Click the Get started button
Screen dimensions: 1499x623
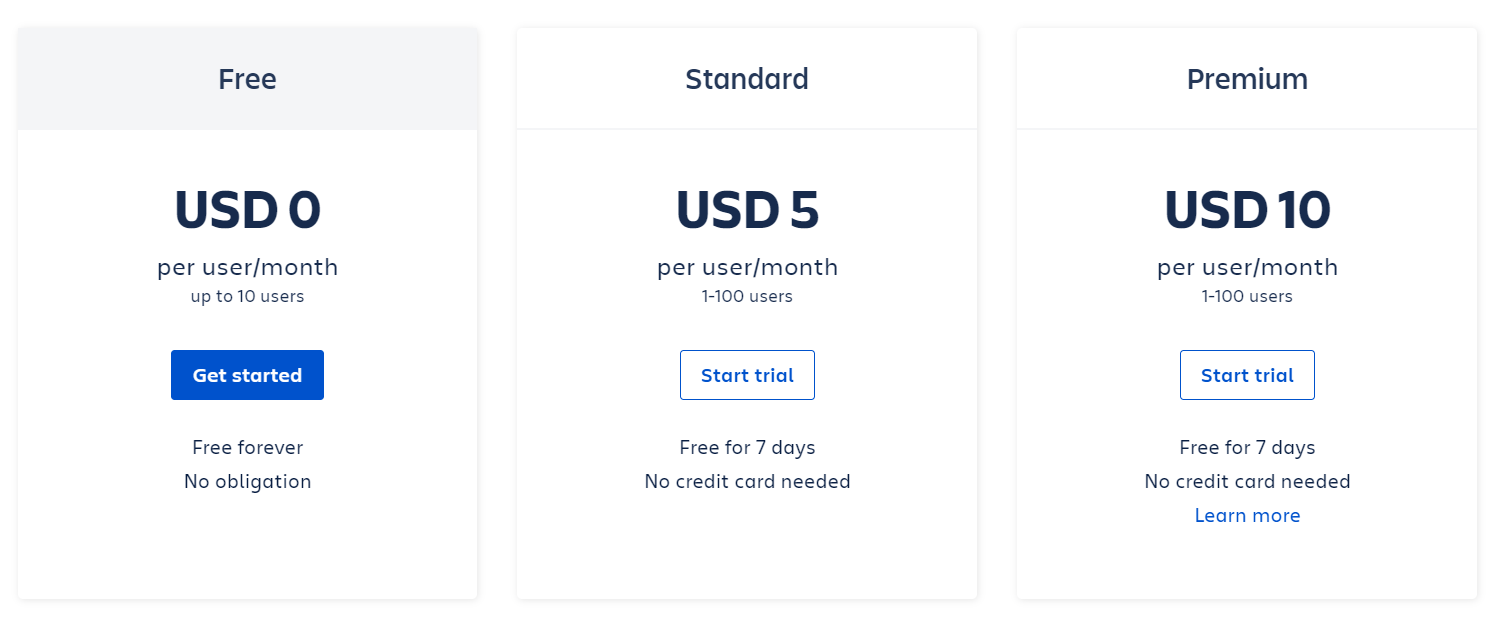(247, 375)
